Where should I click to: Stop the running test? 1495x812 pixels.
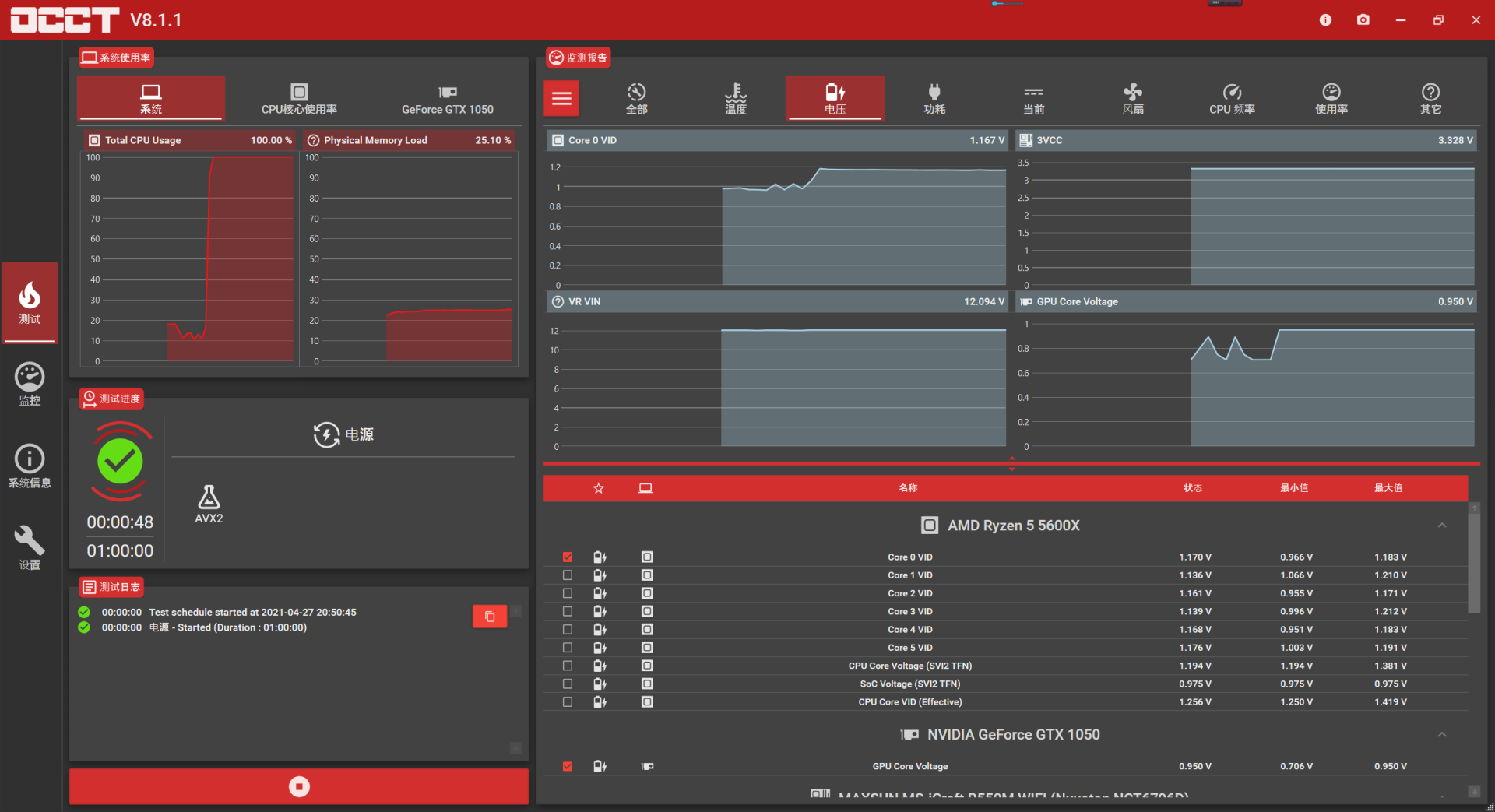click(299, 786)
